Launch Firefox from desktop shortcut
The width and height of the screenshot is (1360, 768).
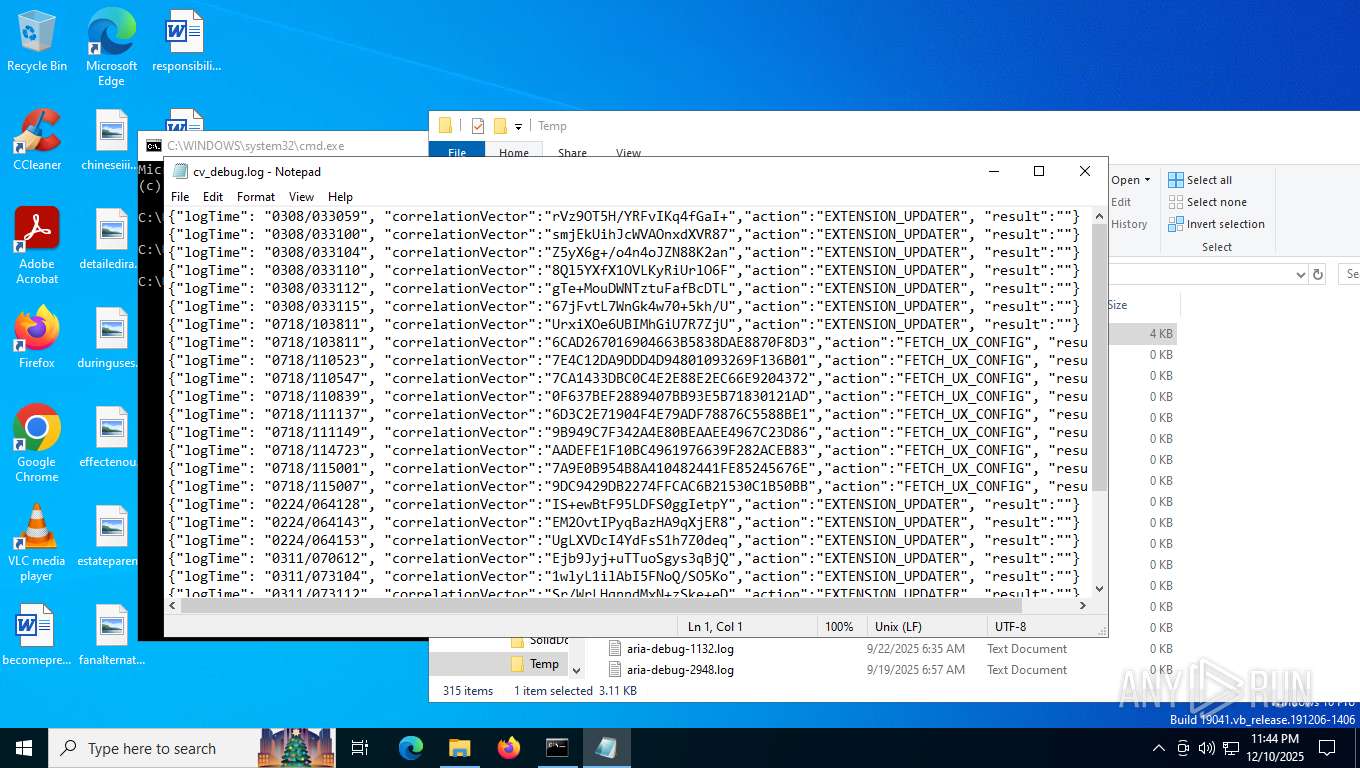tap(37, 337)
